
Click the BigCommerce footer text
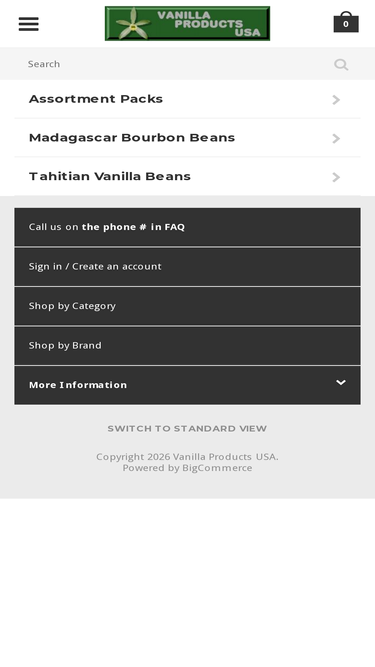click(217, 468)
